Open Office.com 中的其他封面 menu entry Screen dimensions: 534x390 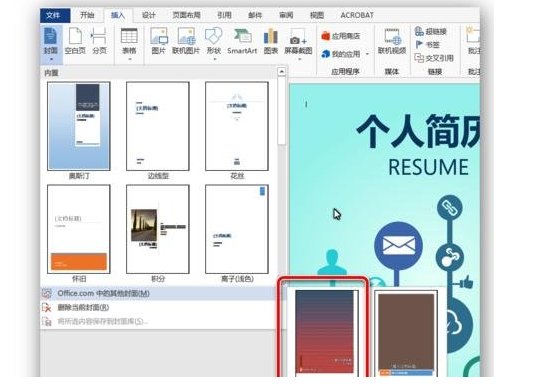[x=158, y=293]
